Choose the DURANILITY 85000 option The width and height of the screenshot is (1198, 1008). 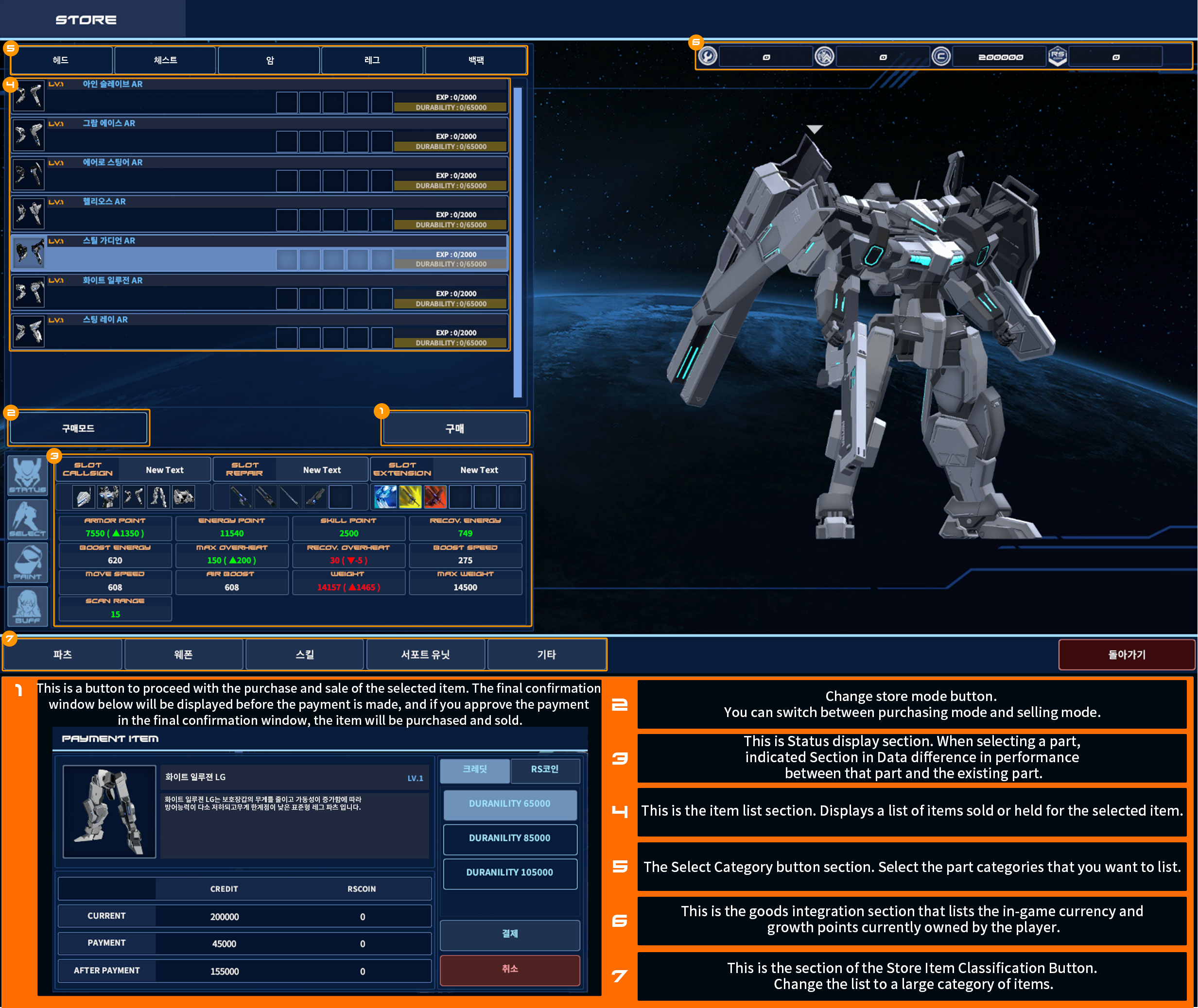tap(510, 838)
